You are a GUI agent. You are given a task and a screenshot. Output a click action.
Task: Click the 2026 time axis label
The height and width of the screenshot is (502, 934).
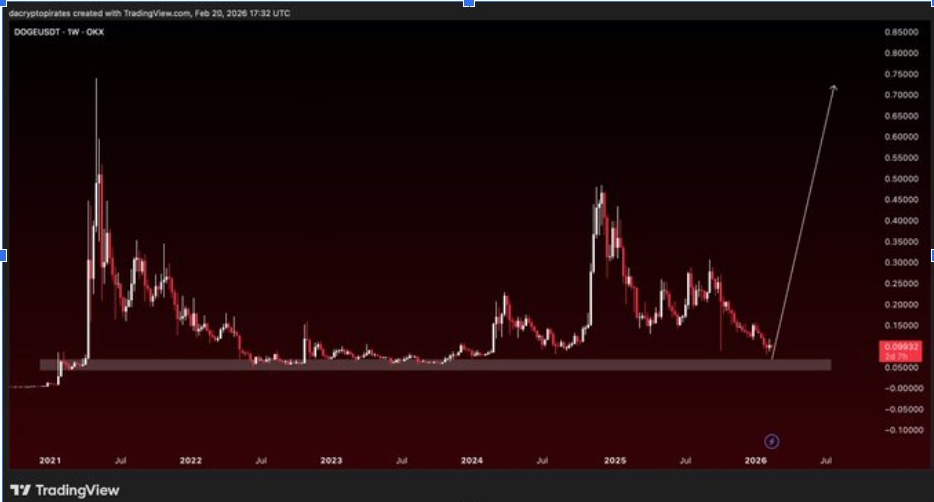(x=756, y=460)
